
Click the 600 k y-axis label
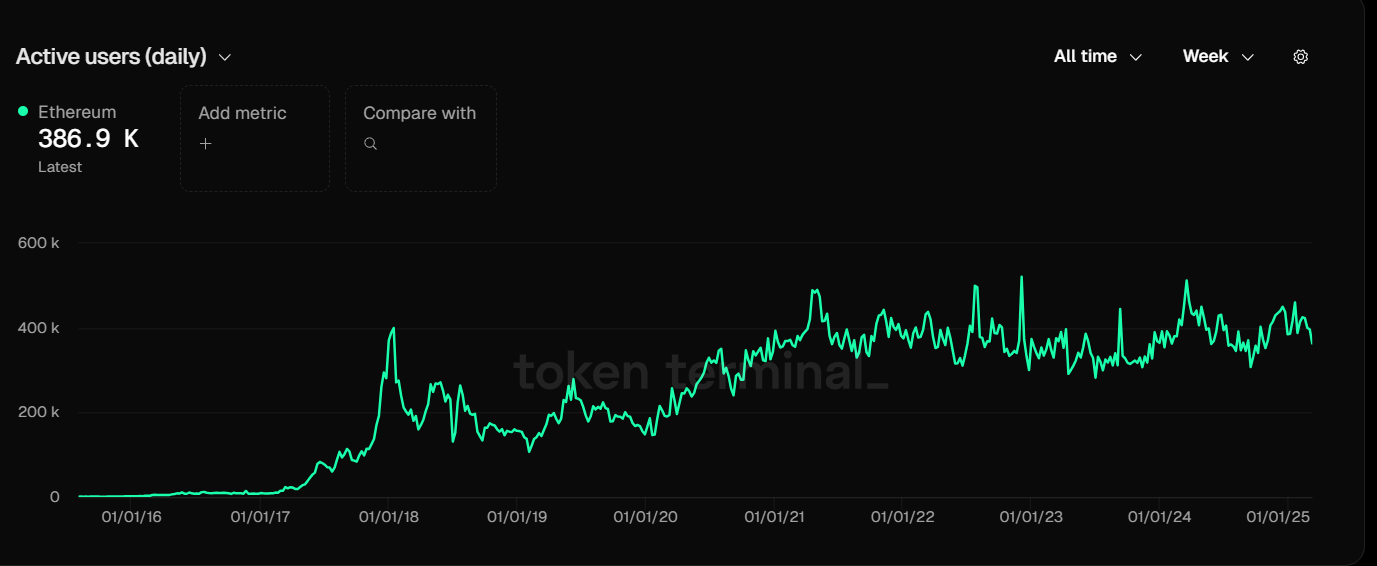click(x=38, y=243)
